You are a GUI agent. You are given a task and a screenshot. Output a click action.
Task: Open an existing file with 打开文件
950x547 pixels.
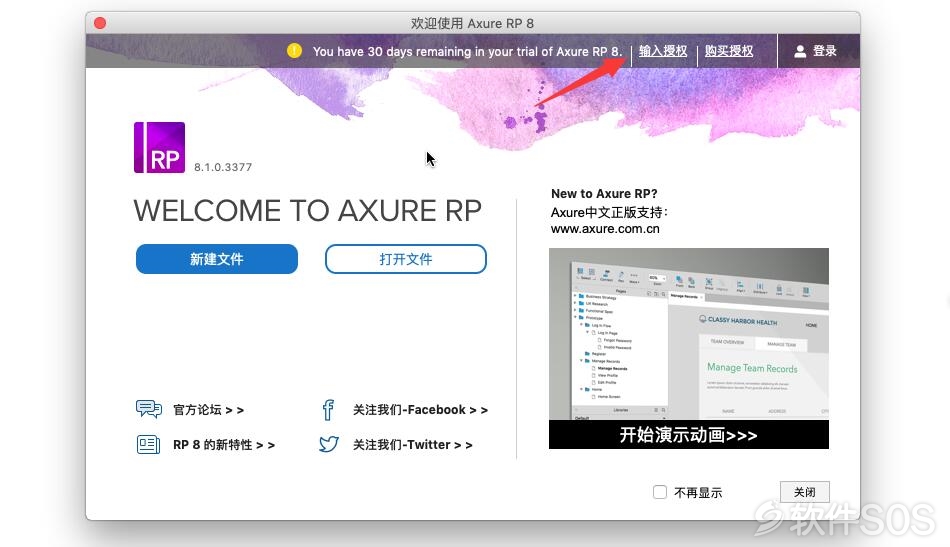tap(406, 259)
